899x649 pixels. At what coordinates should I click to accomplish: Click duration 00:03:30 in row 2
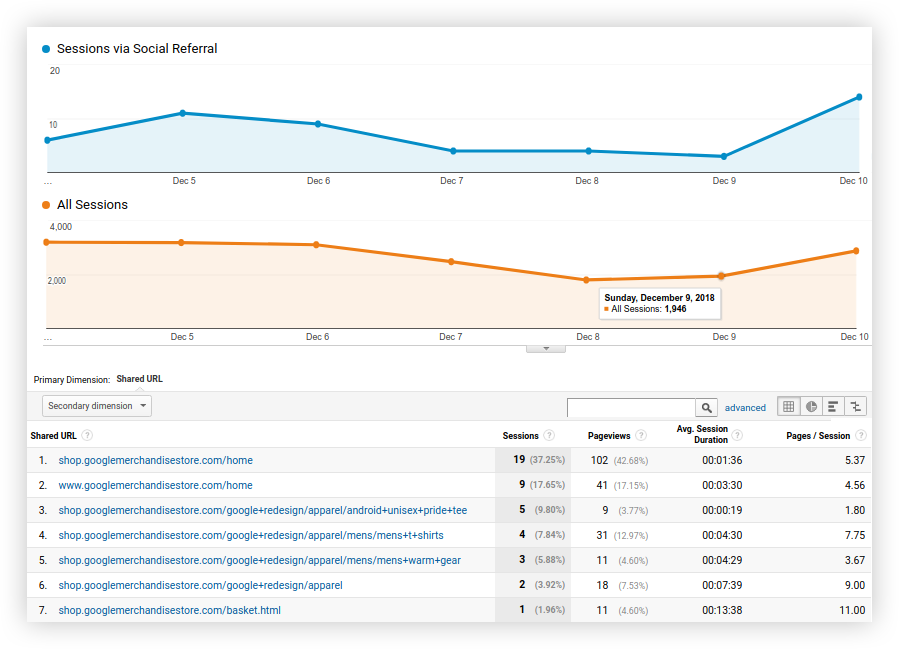(722, 486)
